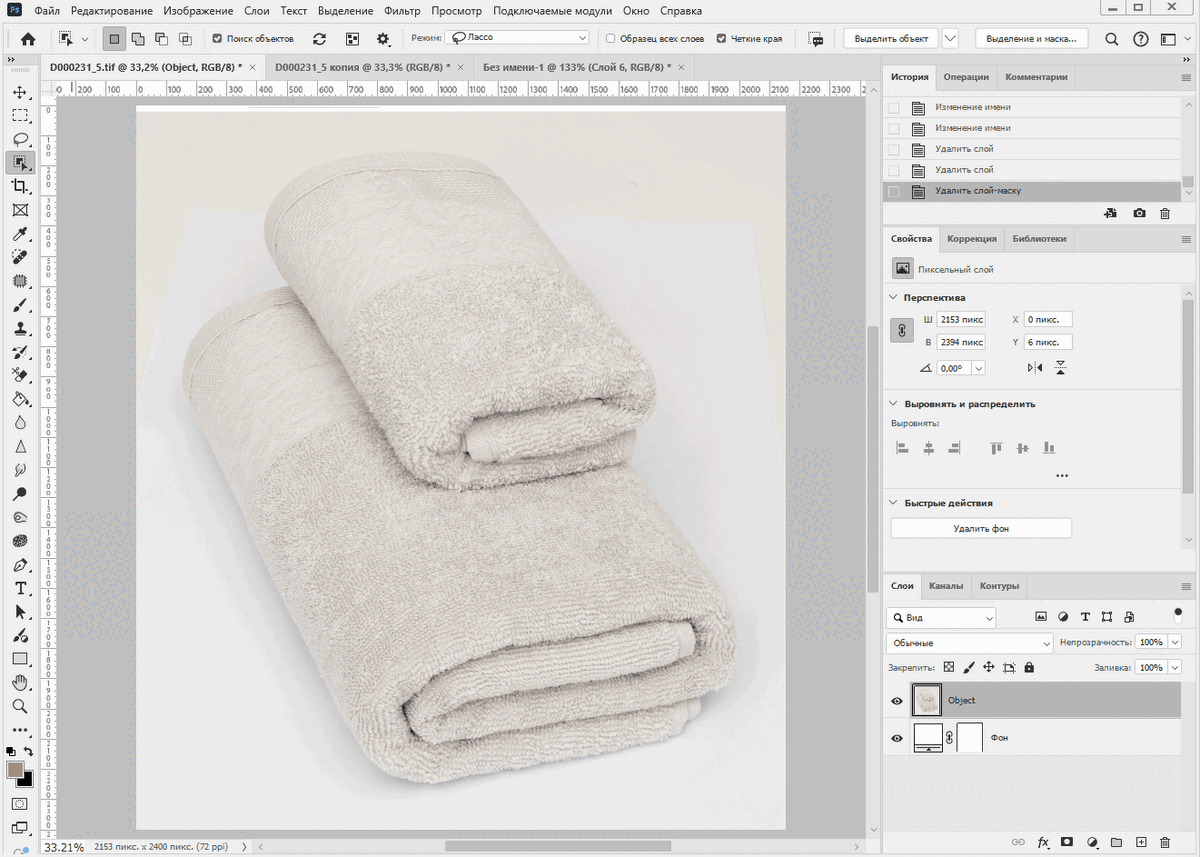Viewport: 1200px width, 857px height.
Task: Choose the Horizontal Type tool
Action: coord(19,588)
